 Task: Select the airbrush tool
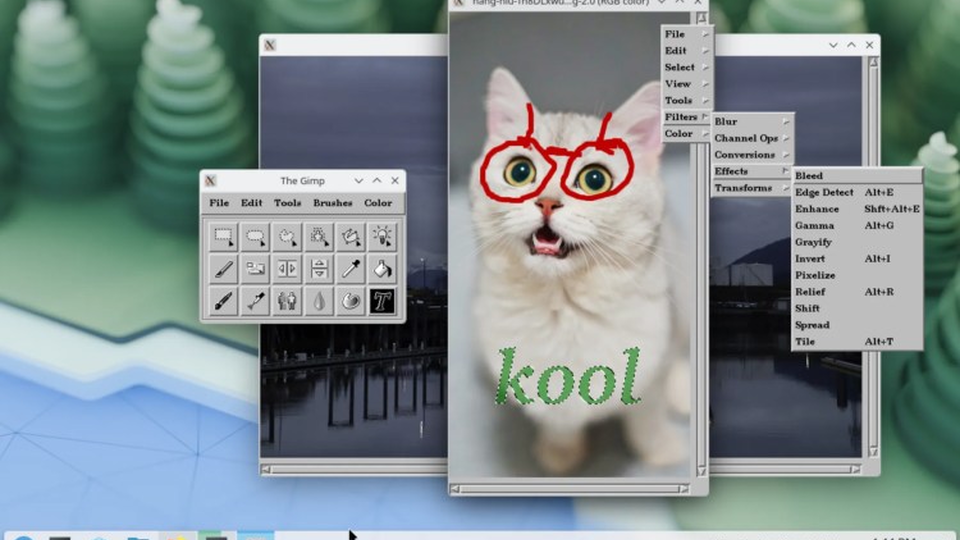click(255, 301)
